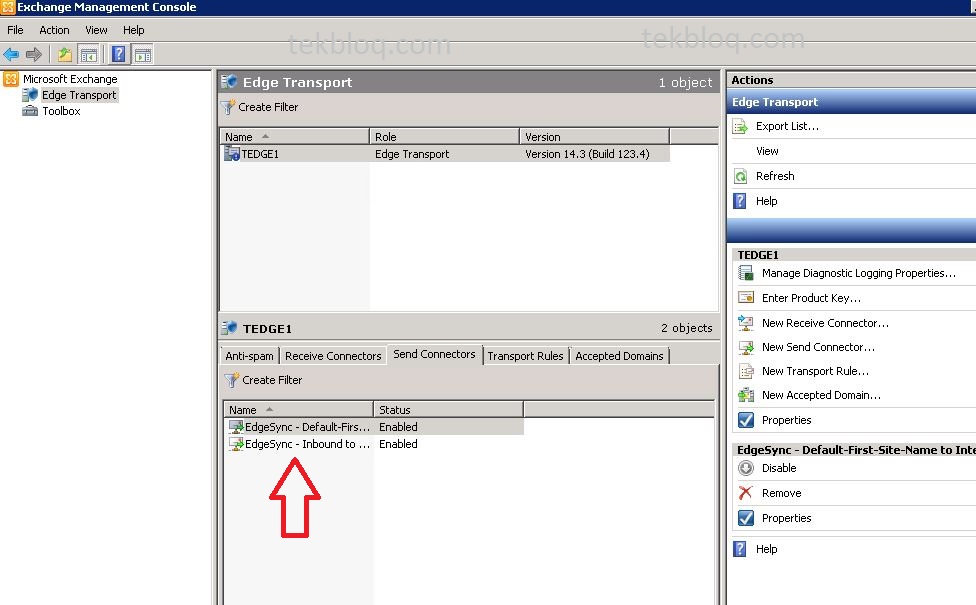Select the Send Connectors tab
Viewport: 976px width, 605px height.
point(434,354)
